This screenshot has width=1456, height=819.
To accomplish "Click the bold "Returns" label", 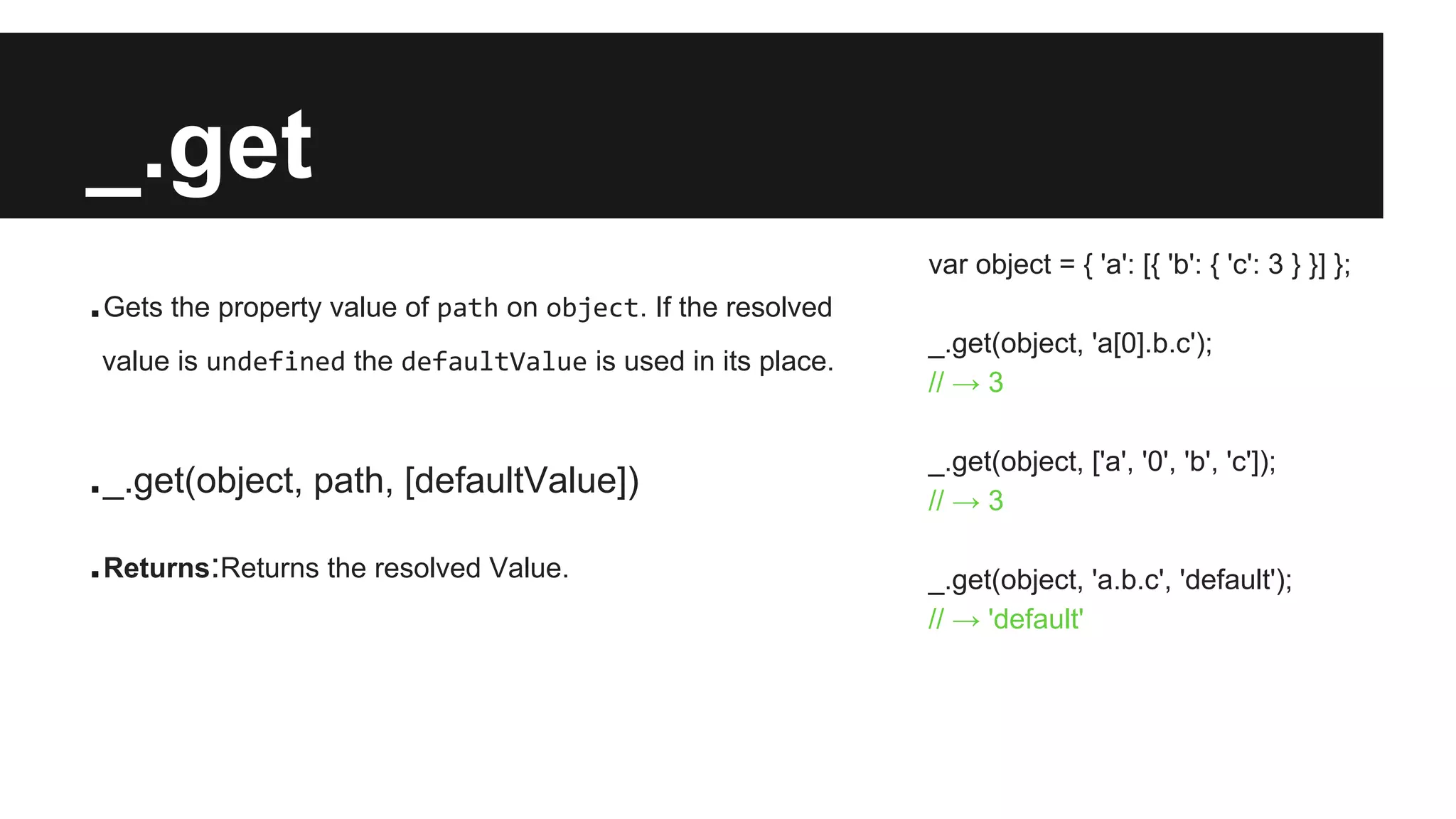I will [156, 569].
